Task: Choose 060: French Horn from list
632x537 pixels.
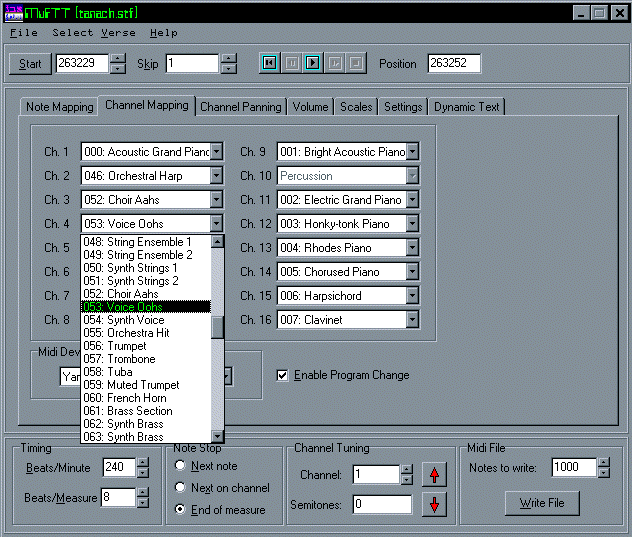Action: [146, 398]
